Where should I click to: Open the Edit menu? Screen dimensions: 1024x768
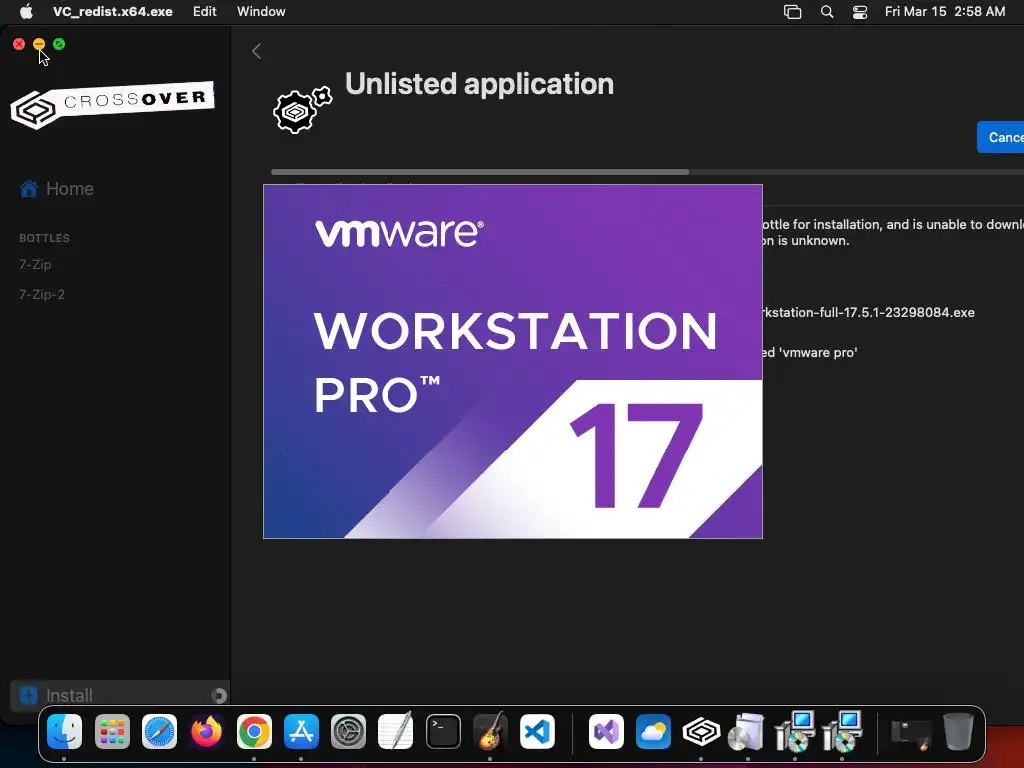point(204,11)
